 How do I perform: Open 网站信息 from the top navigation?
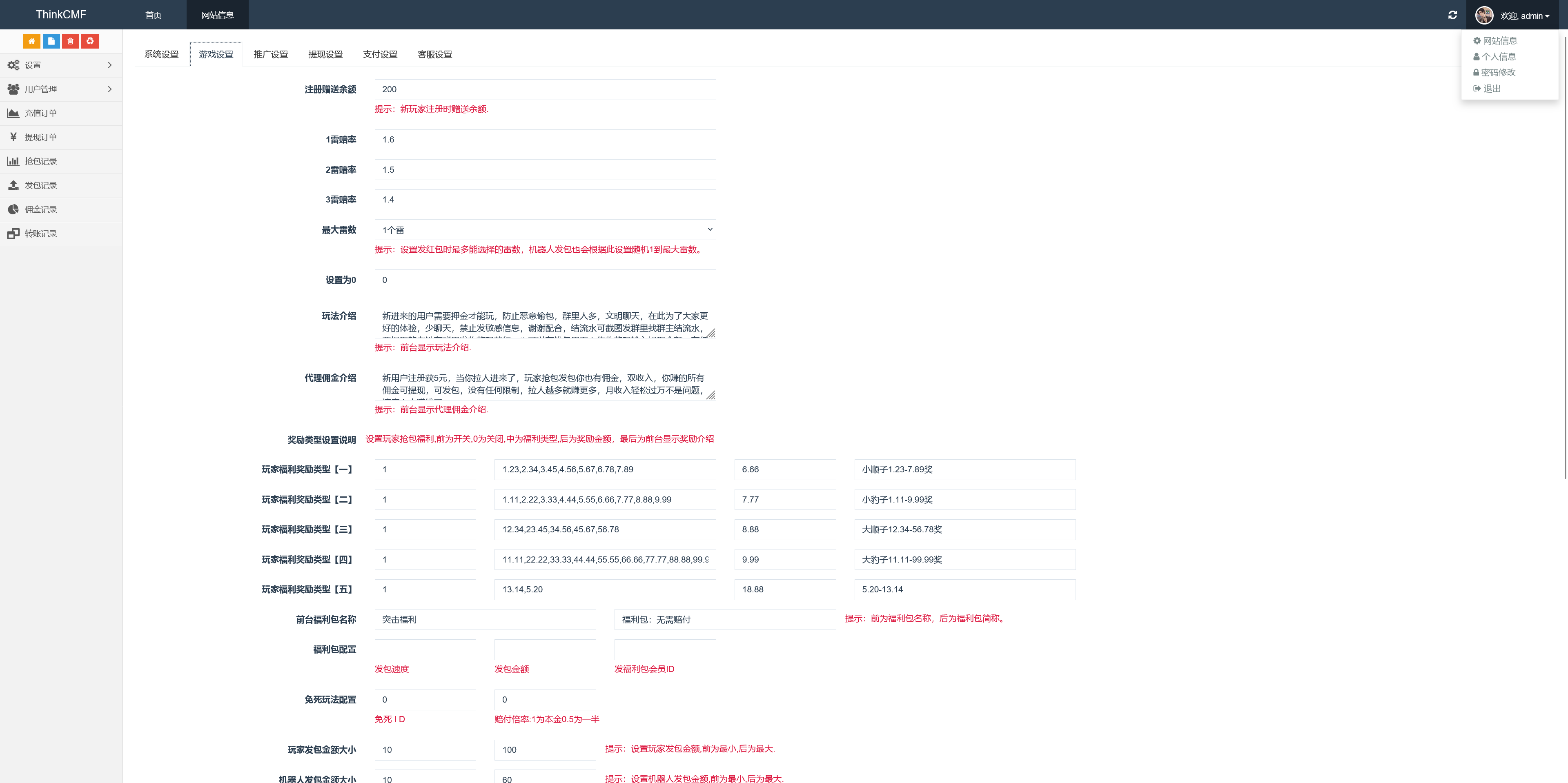(x=217, y=15)
